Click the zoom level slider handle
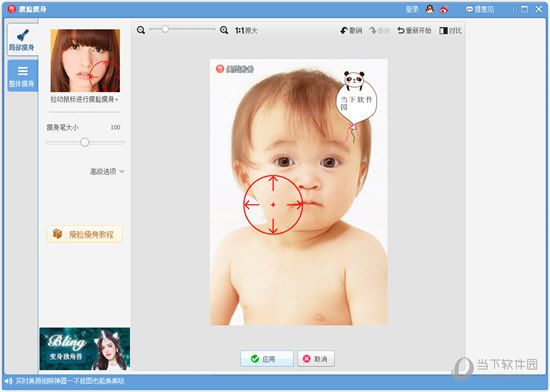Image resolution: width=550 pixels, height=392 pixels. click(165, 29)
